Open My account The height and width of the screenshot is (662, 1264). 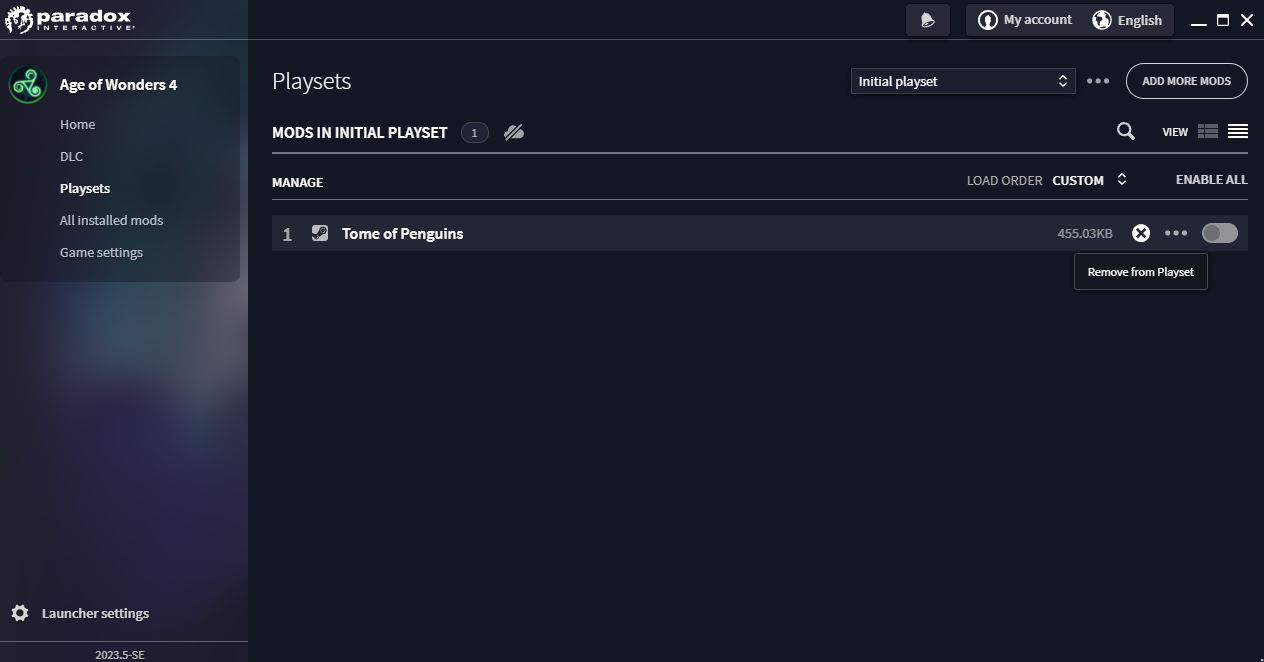pyautogui.click(x=1025, y=20)
